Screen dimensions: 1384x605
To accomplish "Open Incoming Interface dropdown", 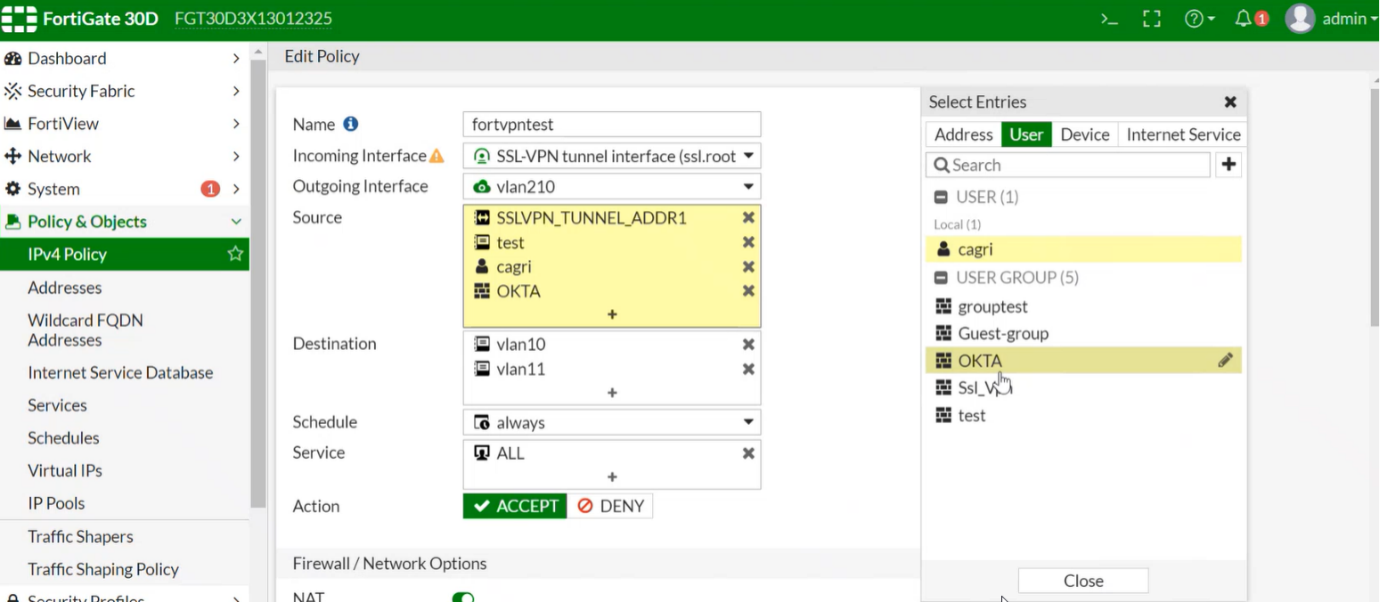I will pyautogui.click(x=612, y=156).
